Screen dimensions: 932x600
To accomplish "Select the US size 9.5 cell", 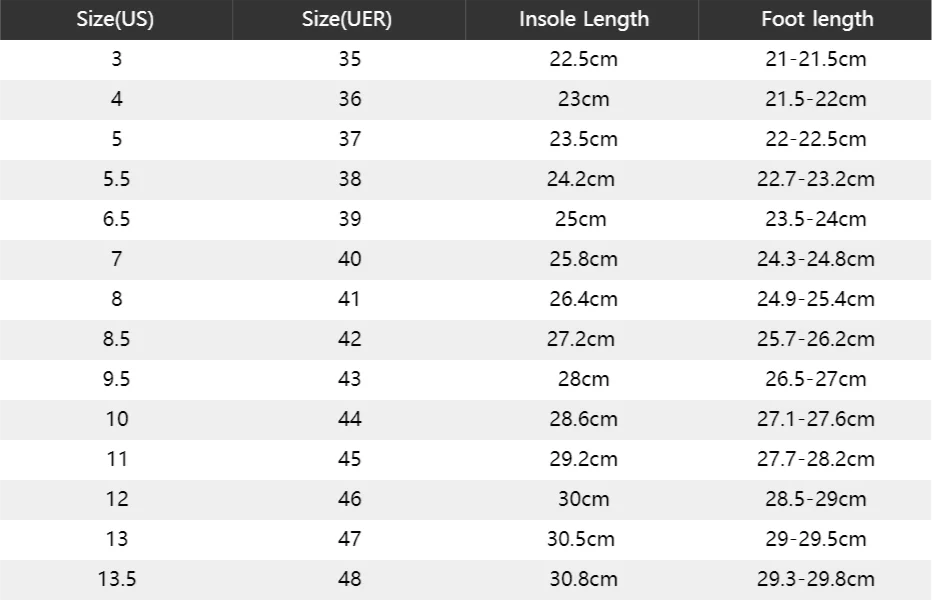I will (117, 379).
